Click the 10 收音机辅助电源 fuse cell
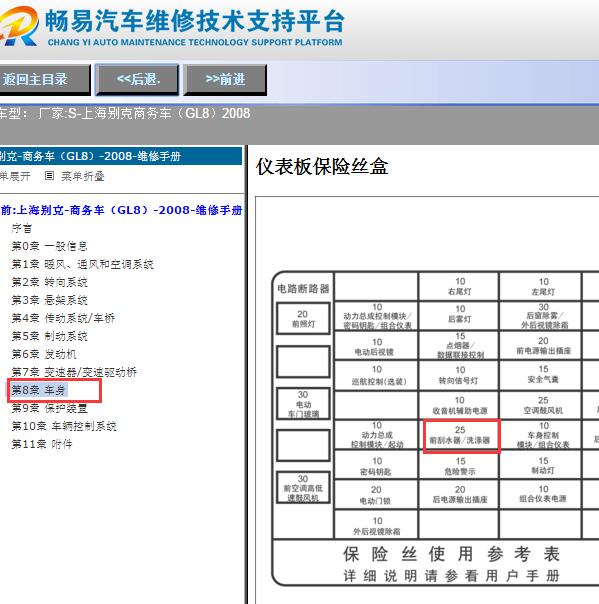 (x=459, y=405)
